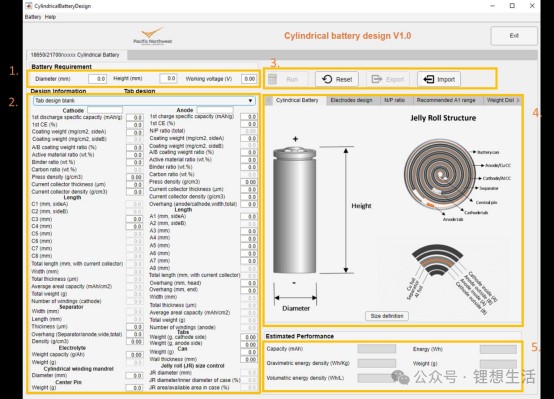Click the Working voltage (V) field
Screen dimensions: 554x399
coord(249,79)
